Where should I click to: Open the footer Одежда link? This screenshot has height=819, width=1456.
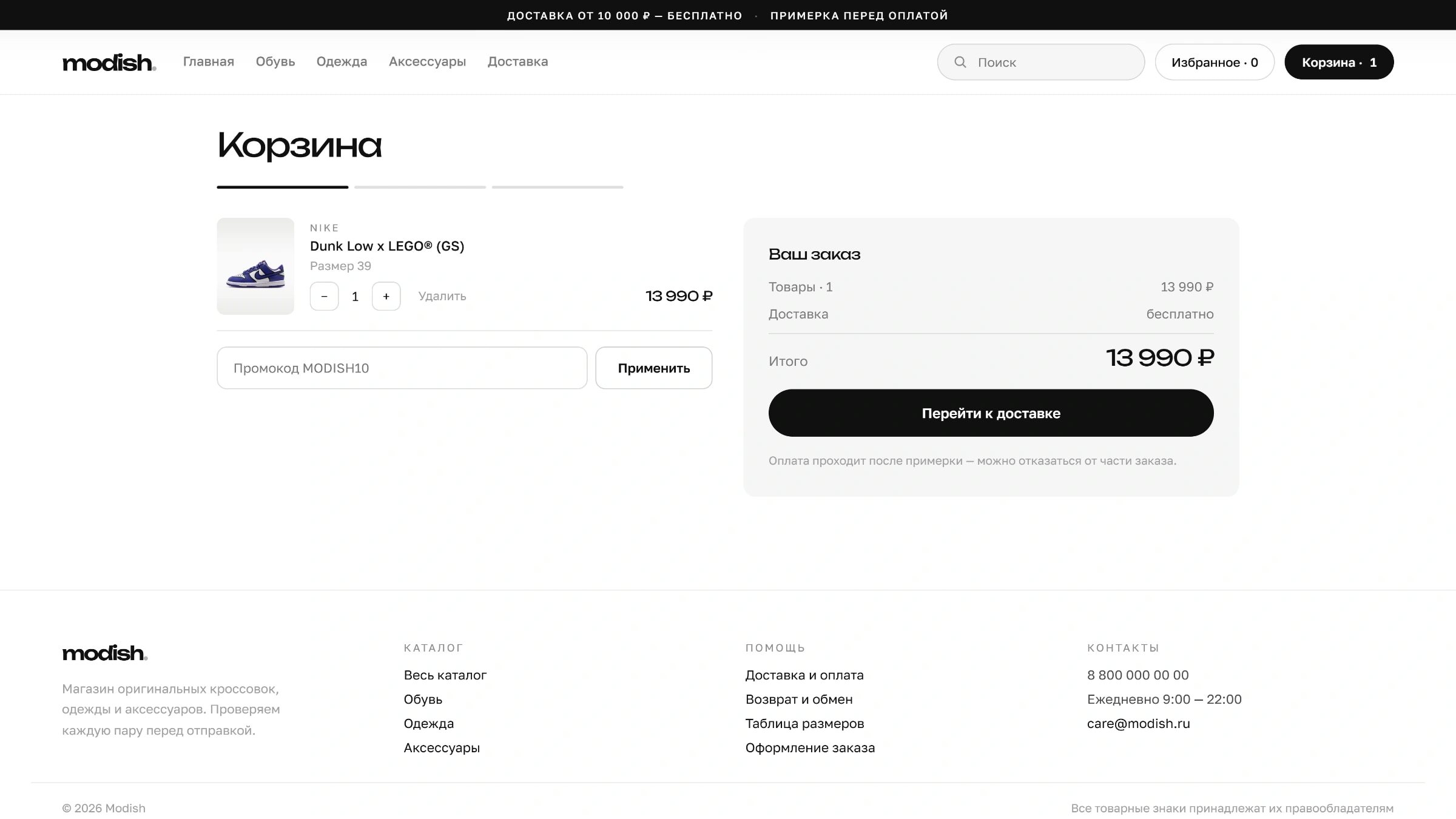[429, 724]
